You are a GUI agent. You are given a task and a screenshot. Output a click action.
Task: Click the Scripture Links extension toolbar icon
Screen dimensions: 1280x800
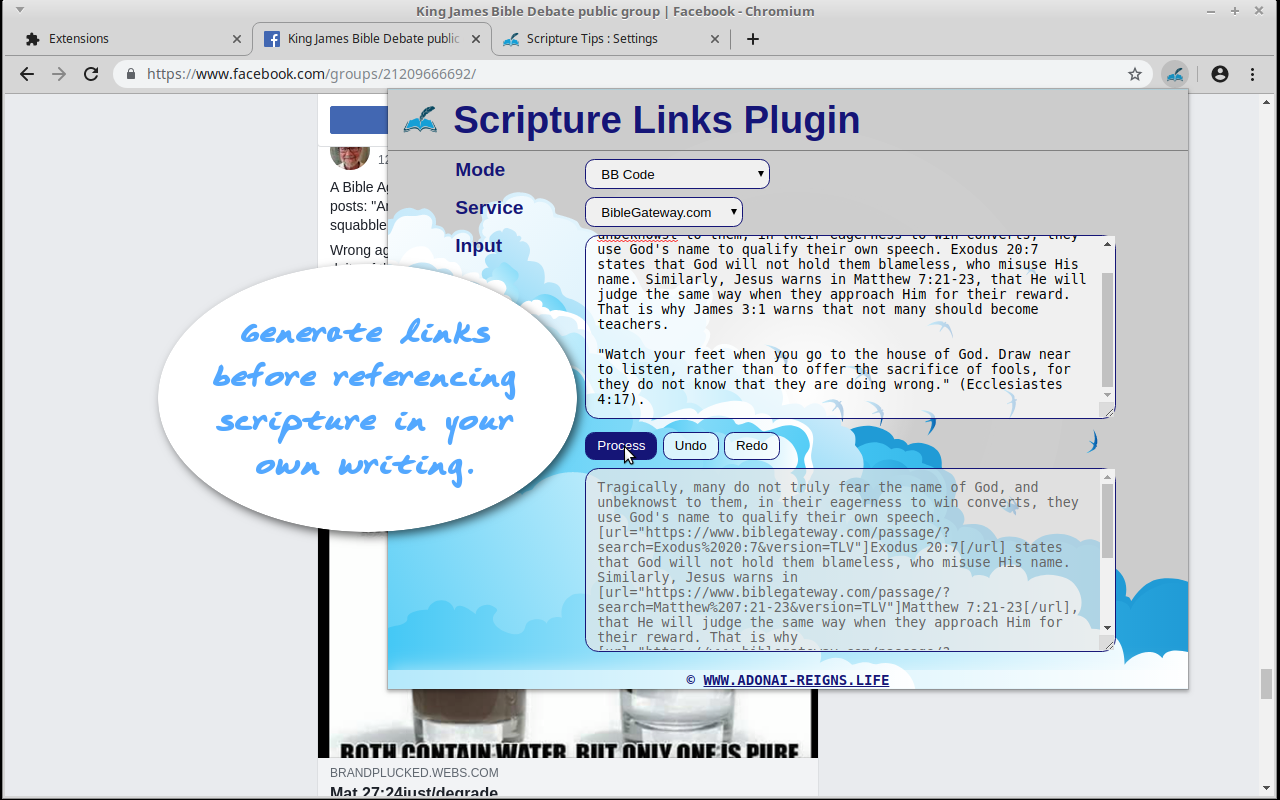[1175, 74]
